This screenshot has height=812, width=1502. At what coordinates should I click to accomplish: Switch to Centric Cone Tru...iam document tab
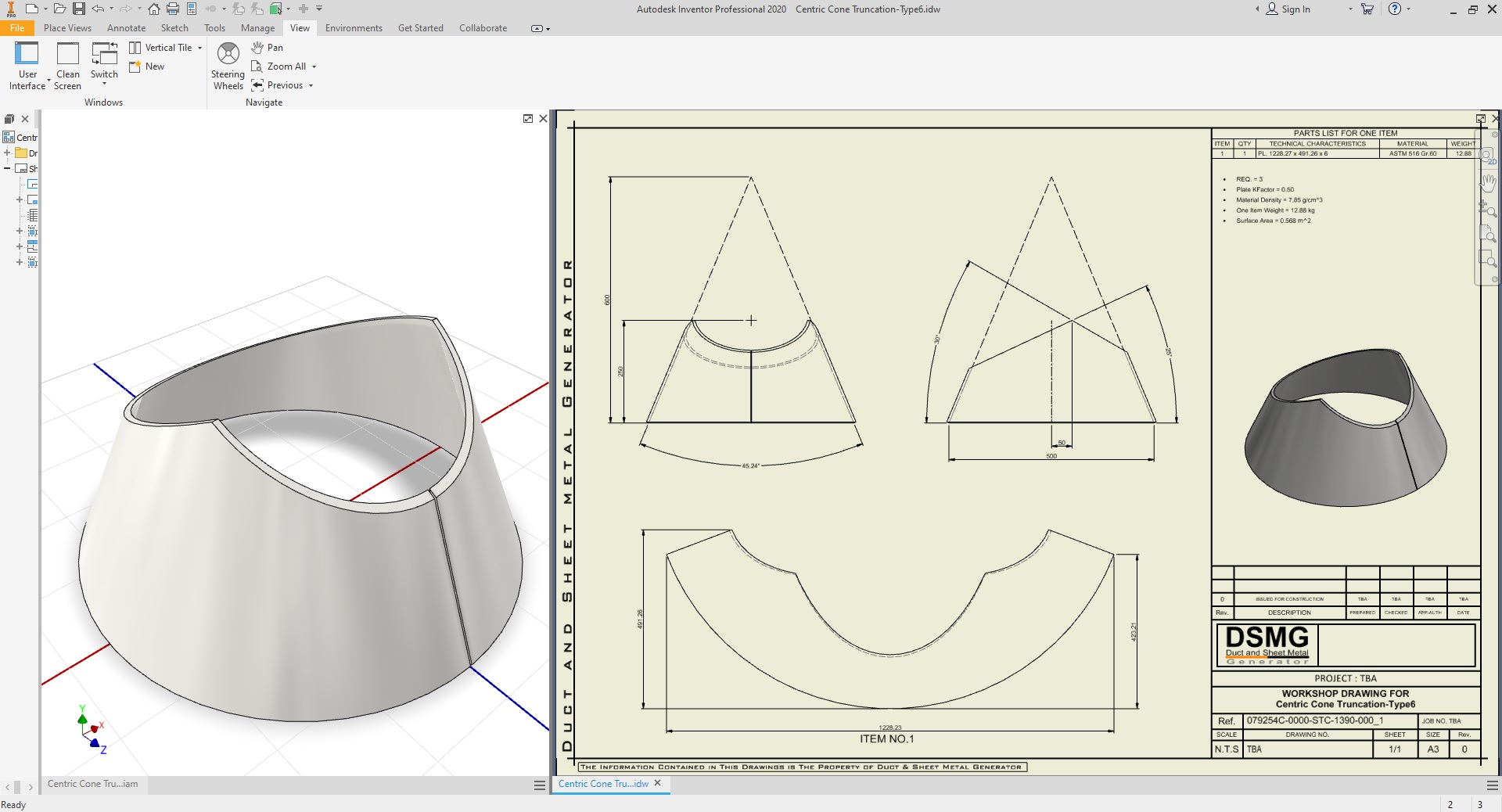(x=92, y=784)
